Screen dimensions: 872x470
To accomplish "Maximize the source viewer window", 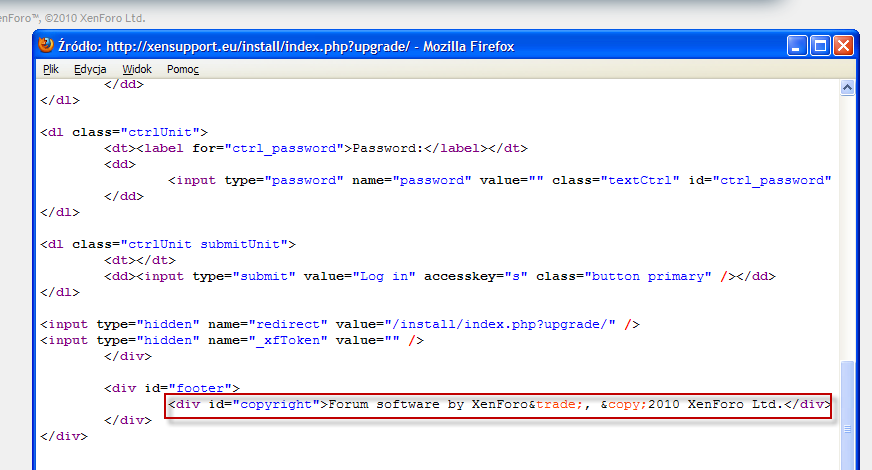I will pos(820,46).
